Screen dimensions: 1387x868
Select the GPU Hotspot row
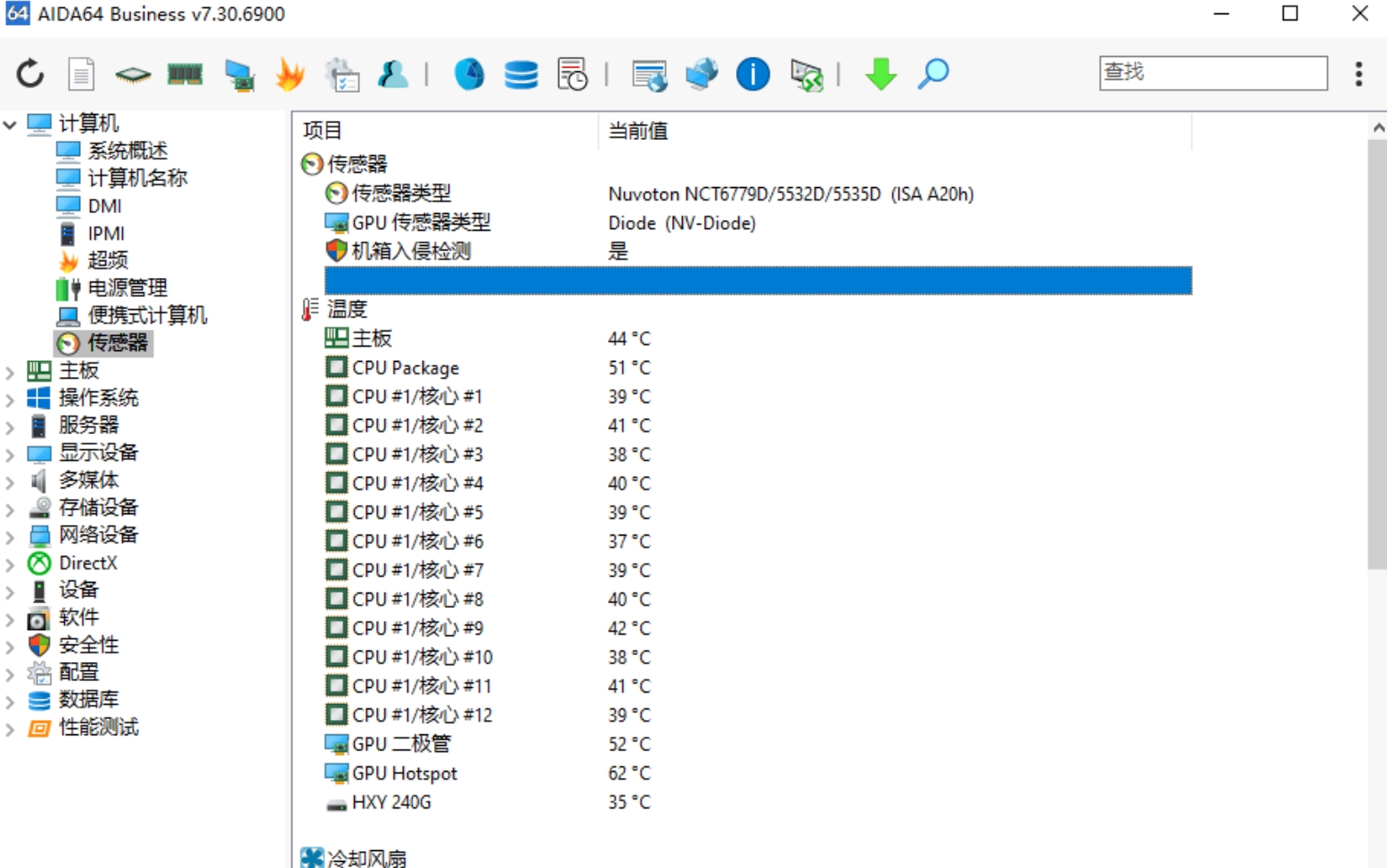[x=758, y=774]
